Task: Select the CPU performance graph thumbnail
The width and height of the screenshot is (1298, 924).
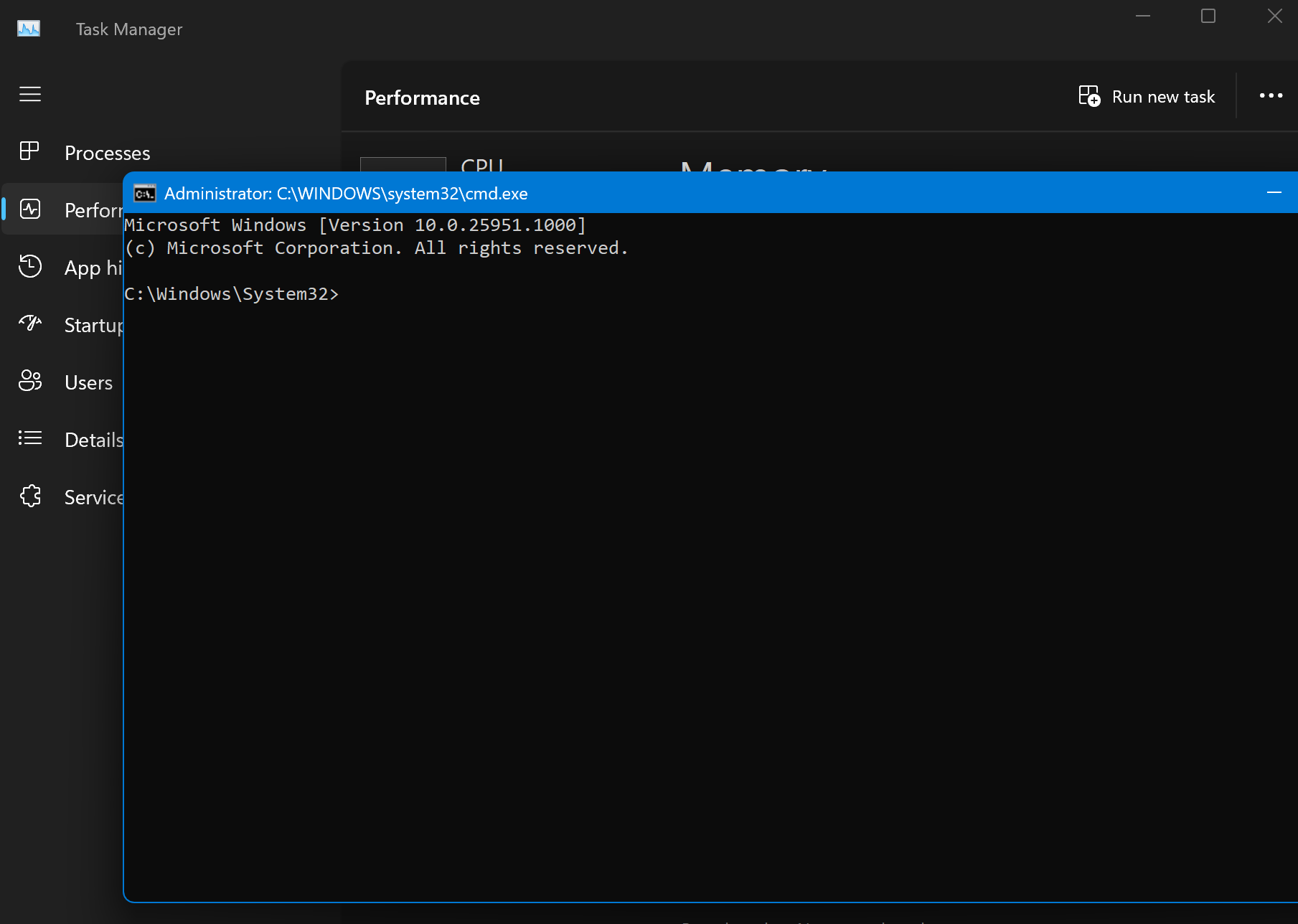Action: [x=403, y=164]
